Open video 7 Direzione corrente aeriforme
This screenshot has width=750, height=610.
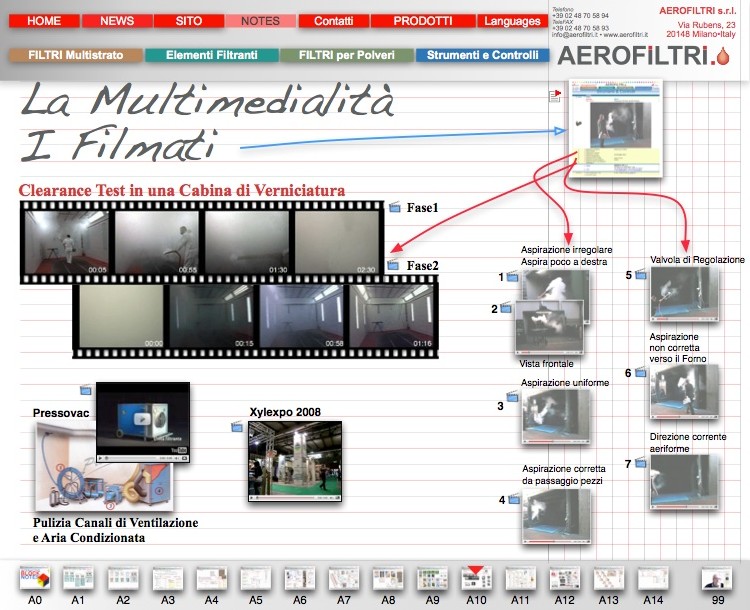tap(684, 482)
